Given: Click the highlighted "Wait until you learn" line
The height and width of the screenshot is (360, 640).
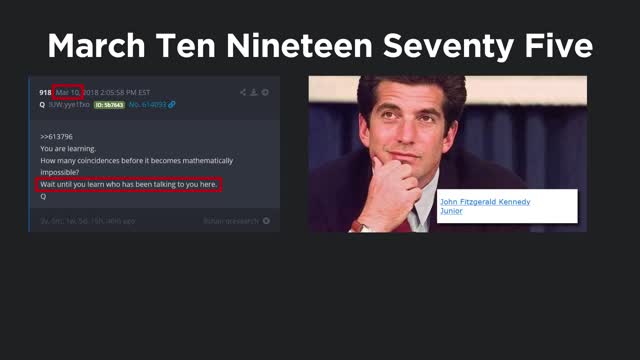Looking at the screenshot, I should pos(129,184).
